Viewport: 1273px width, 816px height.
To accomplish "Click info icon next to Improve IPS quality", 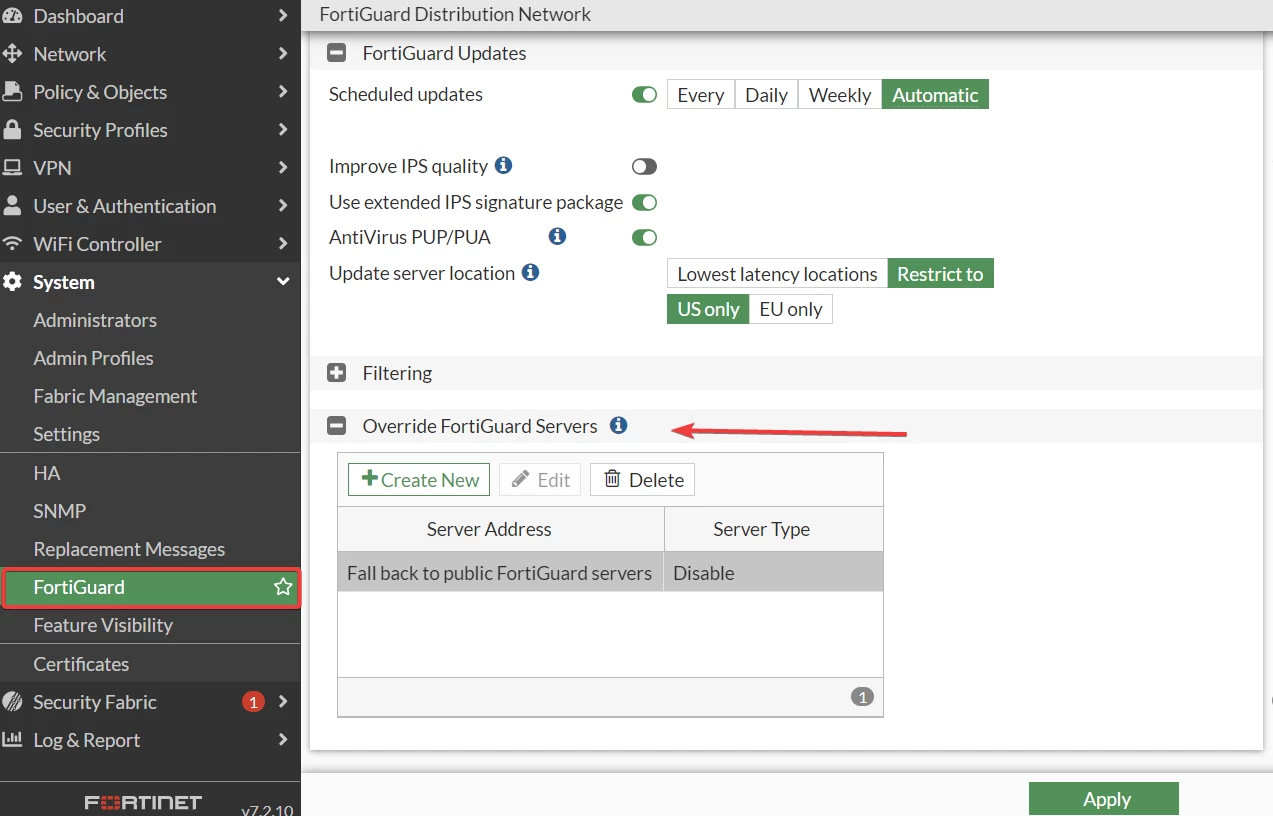I will pos(504,165).
